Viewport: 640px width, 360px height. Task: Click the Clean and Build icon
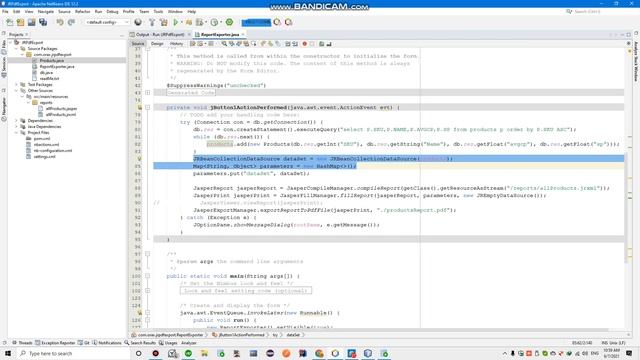[x=164, y=22]
